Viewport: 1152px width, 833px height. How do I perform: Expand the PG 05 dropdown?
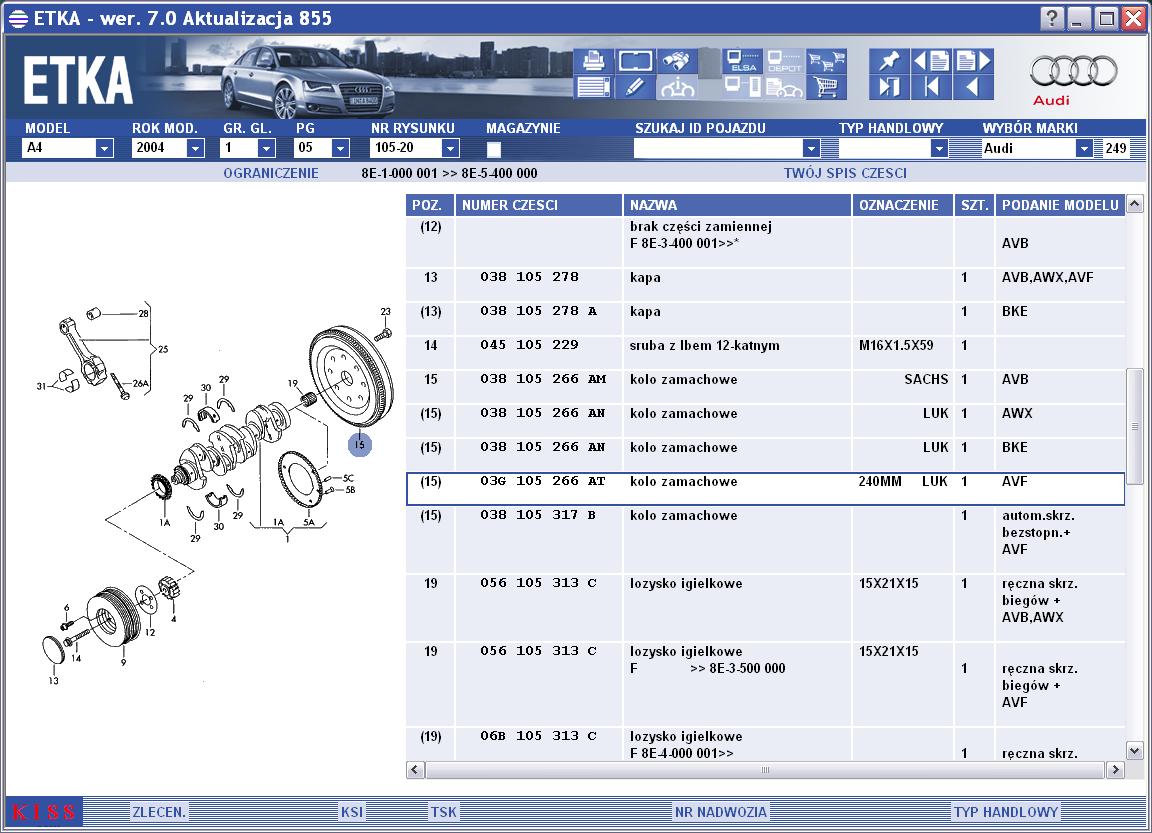point(339,148)
